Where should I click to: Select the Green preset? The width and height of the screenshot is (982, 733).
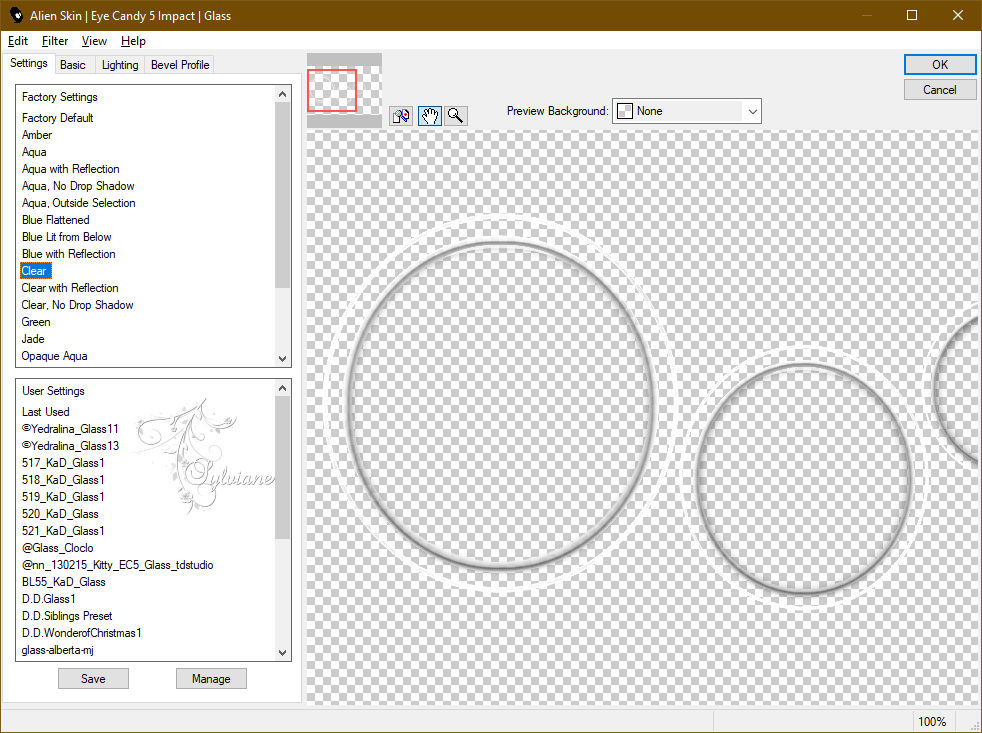(x=36, y=322)
